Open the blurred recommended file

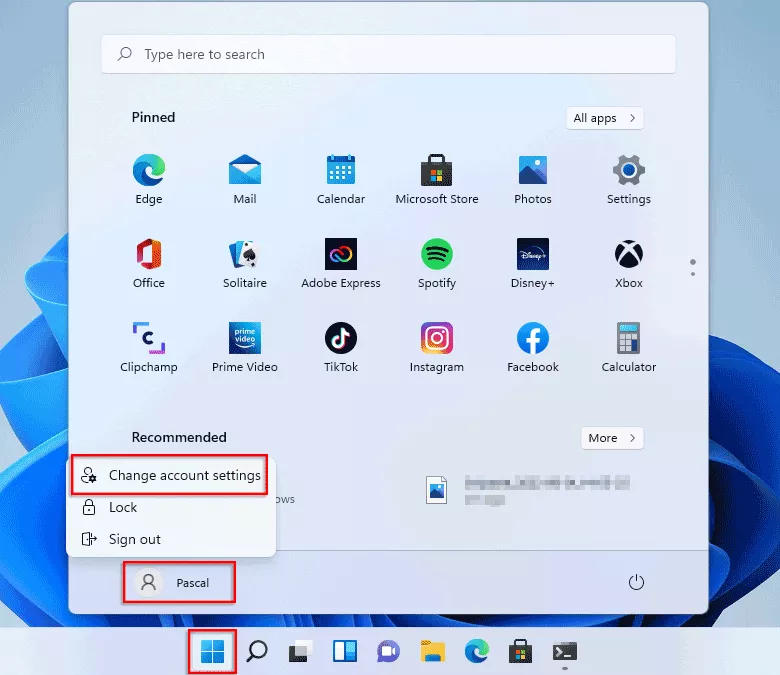530,490
